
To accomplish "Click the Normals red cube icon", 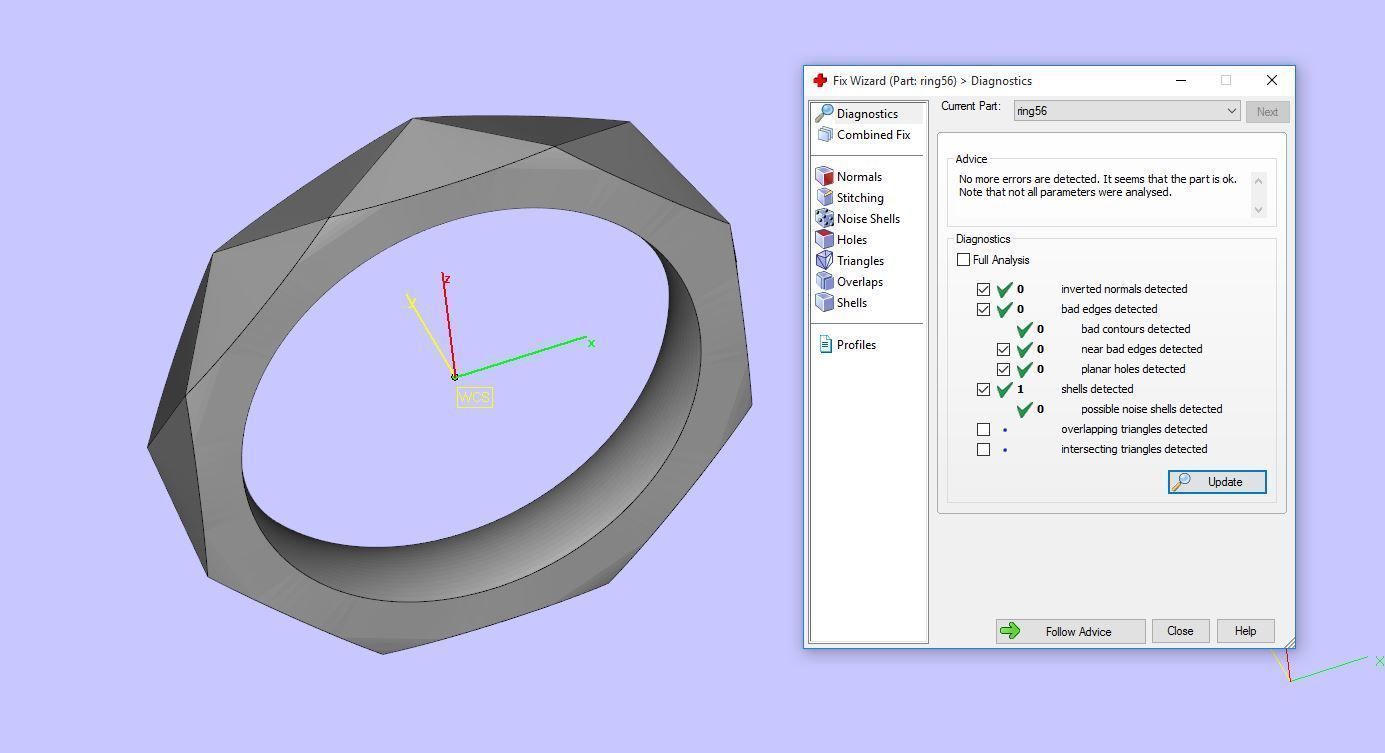I will click(x=824, y=177).
